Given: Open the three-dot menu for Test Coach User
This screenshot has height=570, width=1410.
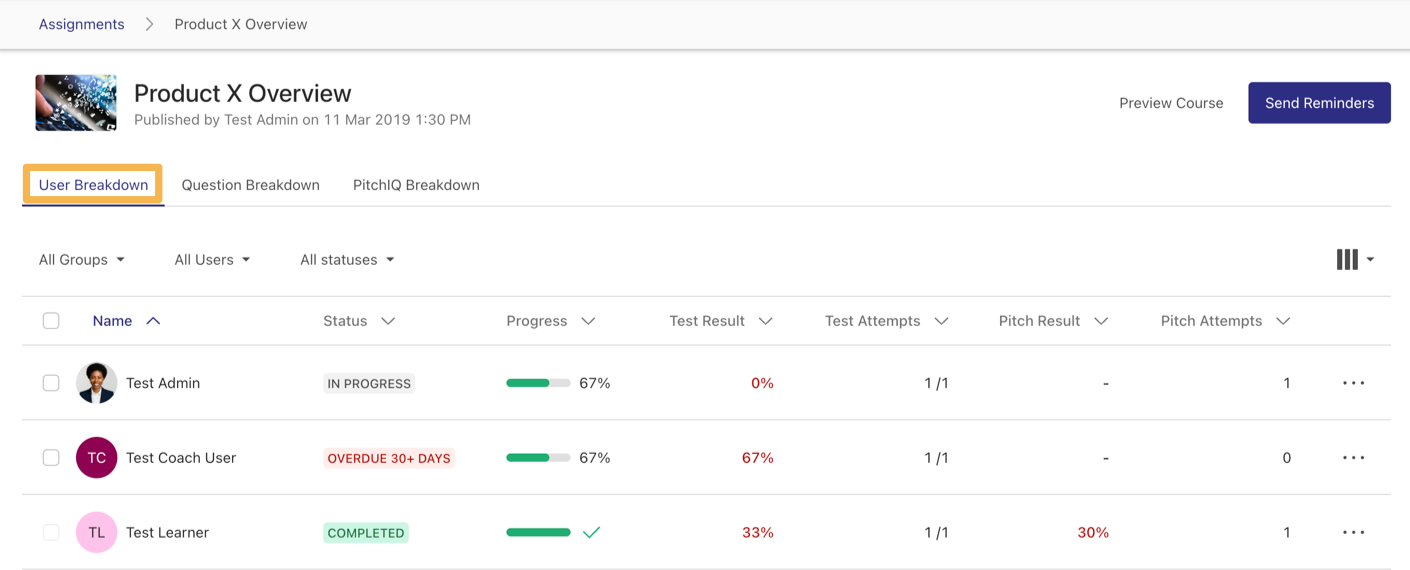Looking at the screenshot, I should click(1353, 458).
